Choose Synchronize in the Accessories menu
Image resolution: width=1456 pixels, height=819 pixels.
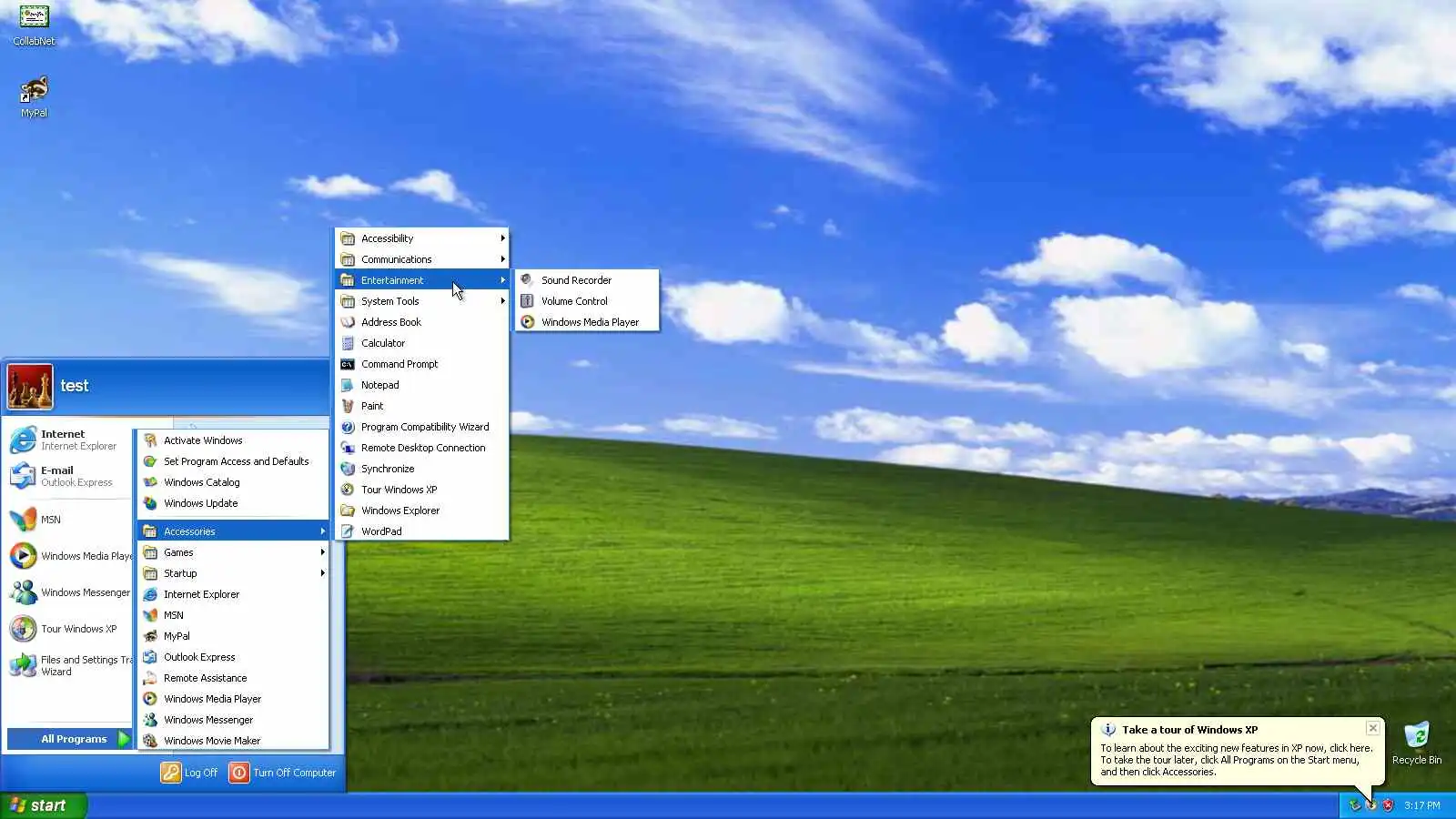tap(422, 469)
